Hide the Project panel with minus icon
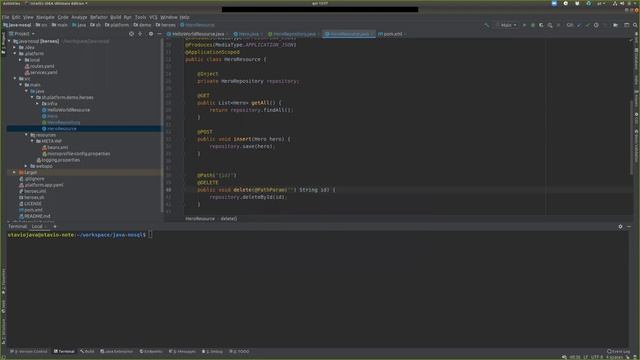Image resolution: width=640 pixels, height=360 pixels. 159,34
